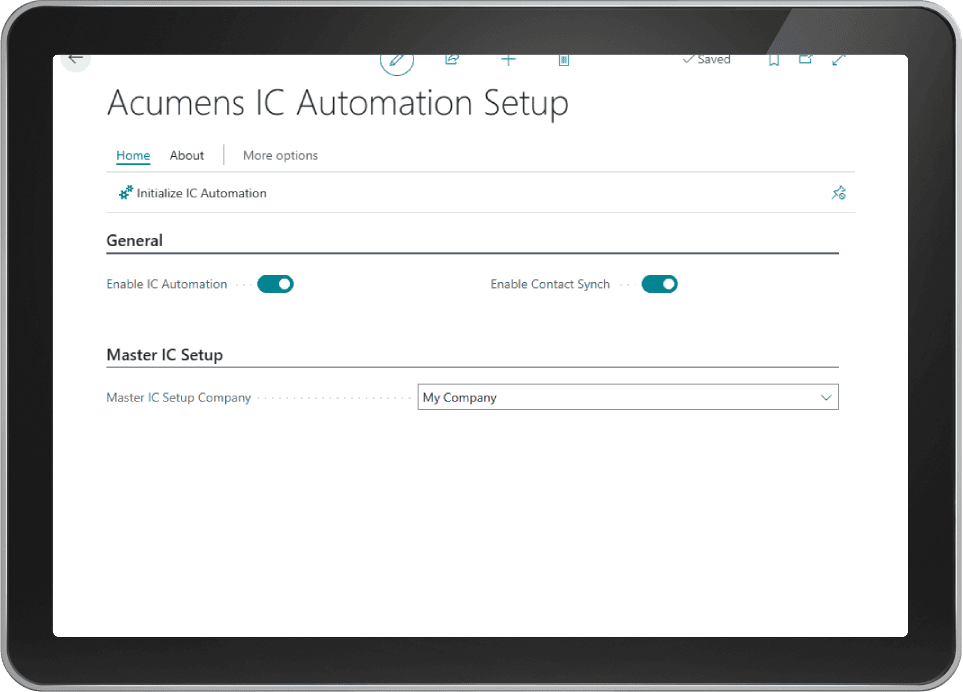The image size is (963, 692).
Task: Click the bookmark icon
Action: tap(774, 60)
